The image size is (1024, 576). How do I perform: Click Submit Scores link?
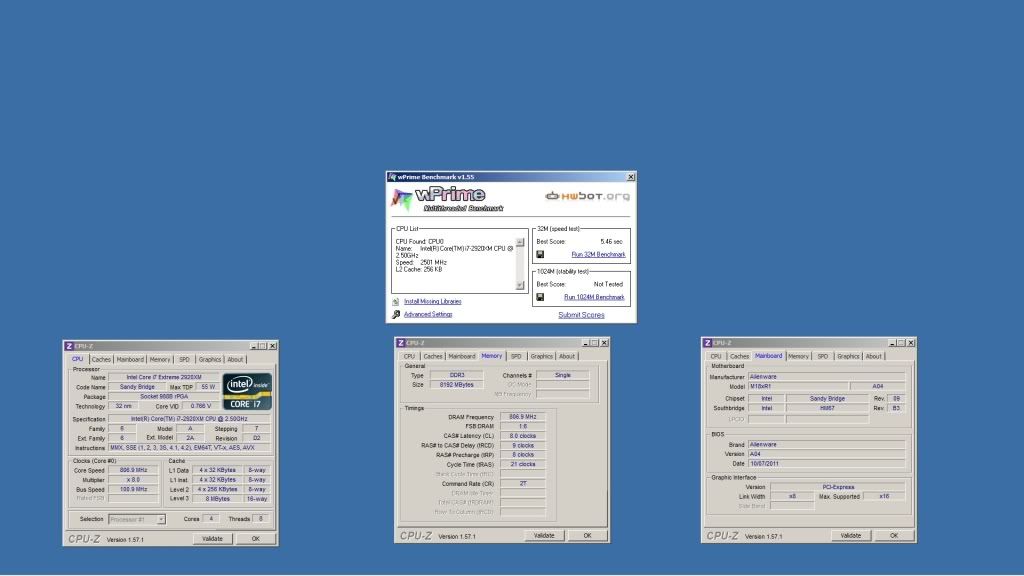click(581, 315)
